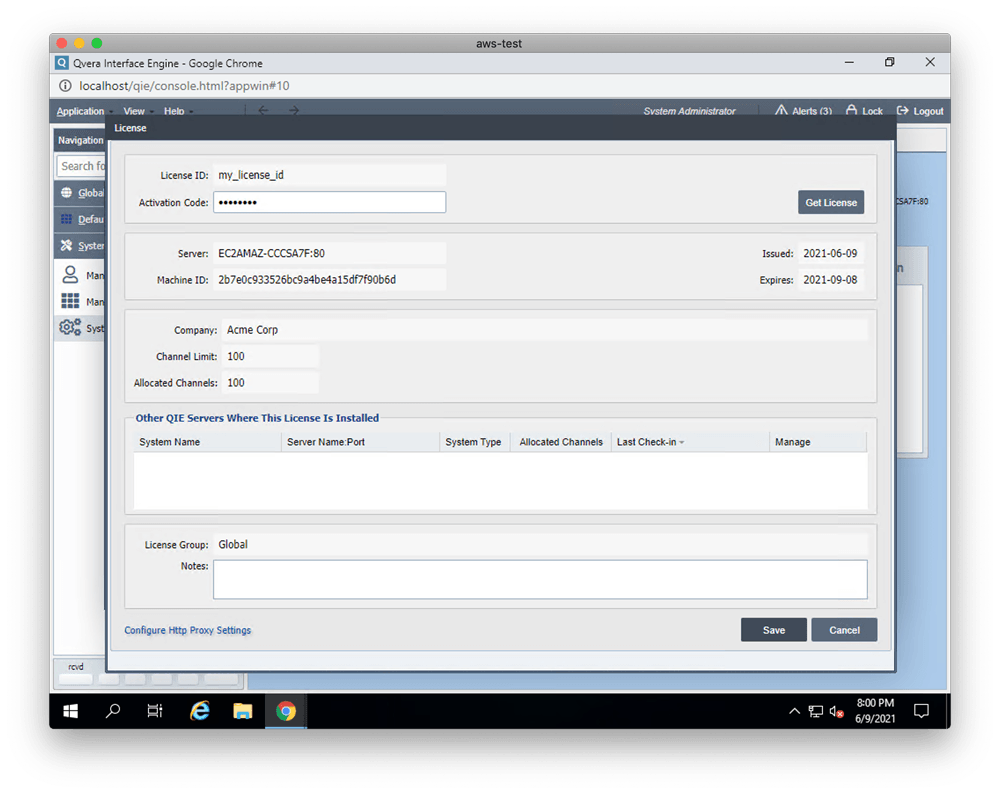The width and height of the screenshot is (1000, 795).
Task: Open the Windows notification center
Action: (921, 711)
